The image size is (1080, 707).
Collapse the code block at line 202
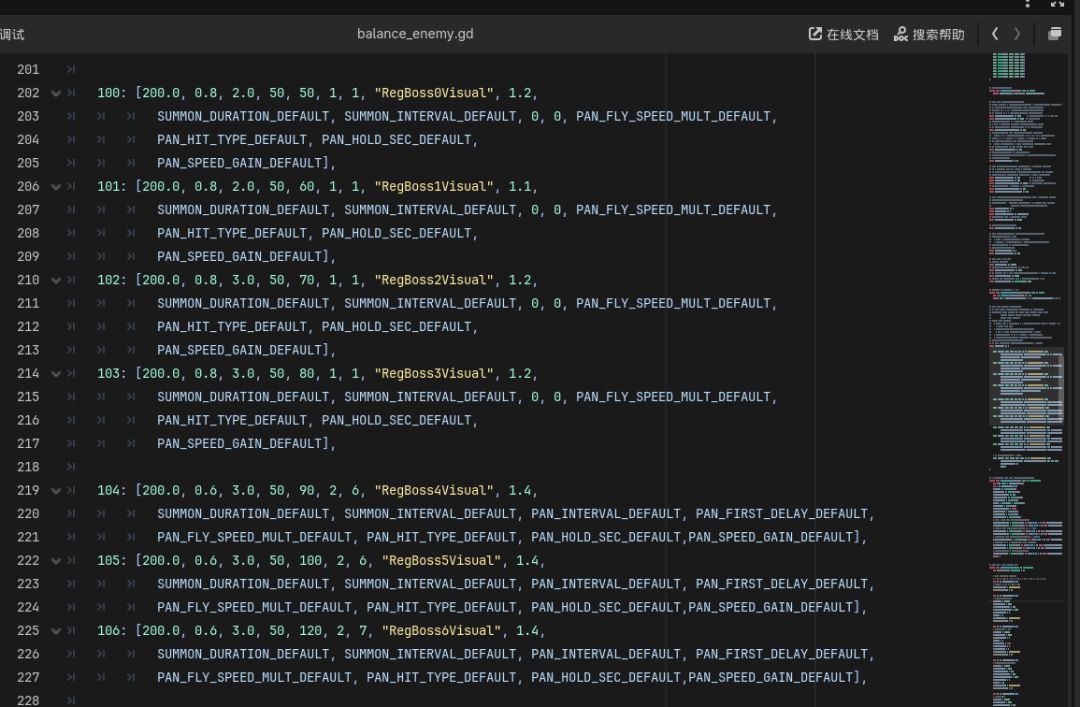click(56, 93)
